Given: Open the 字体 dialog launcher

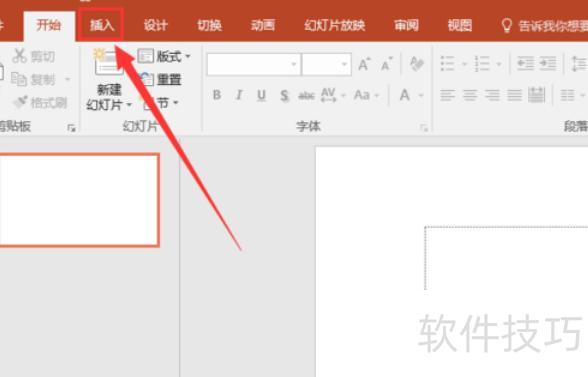Looking at the screenshot, I should 424,128.
